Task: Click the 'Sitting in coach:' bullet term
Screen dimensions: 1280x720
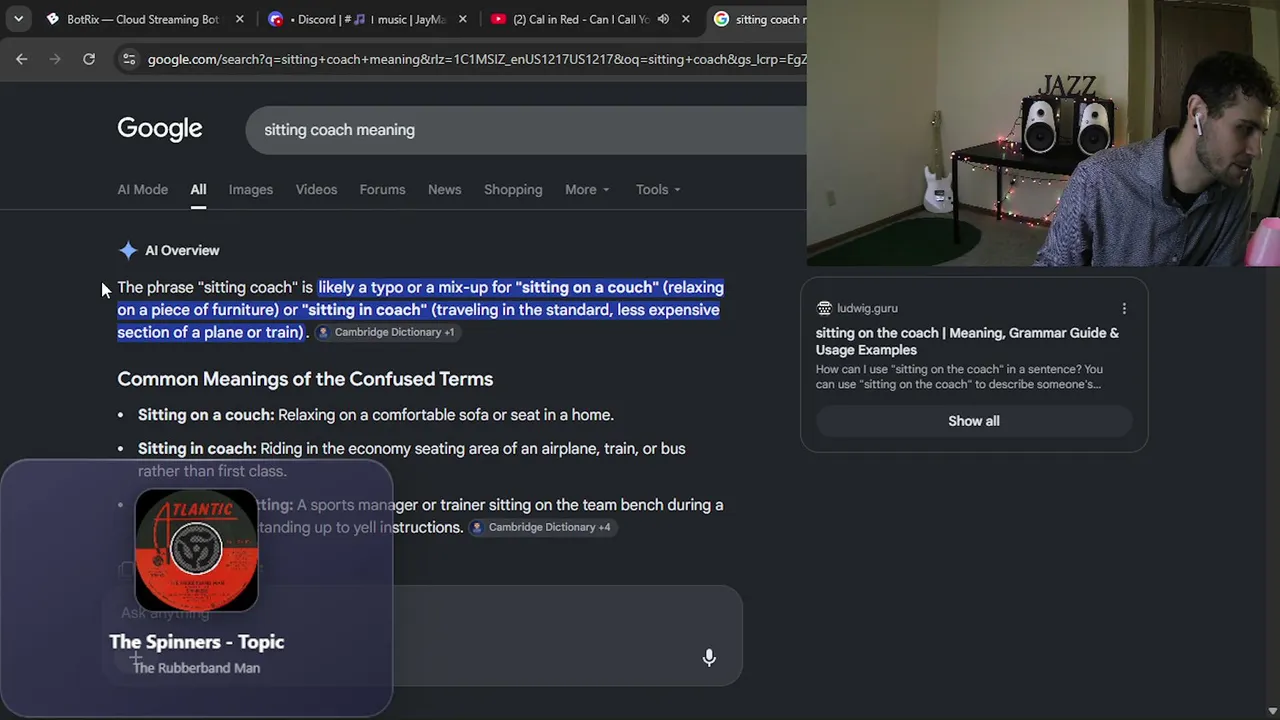Action: [x=197, y=449]
